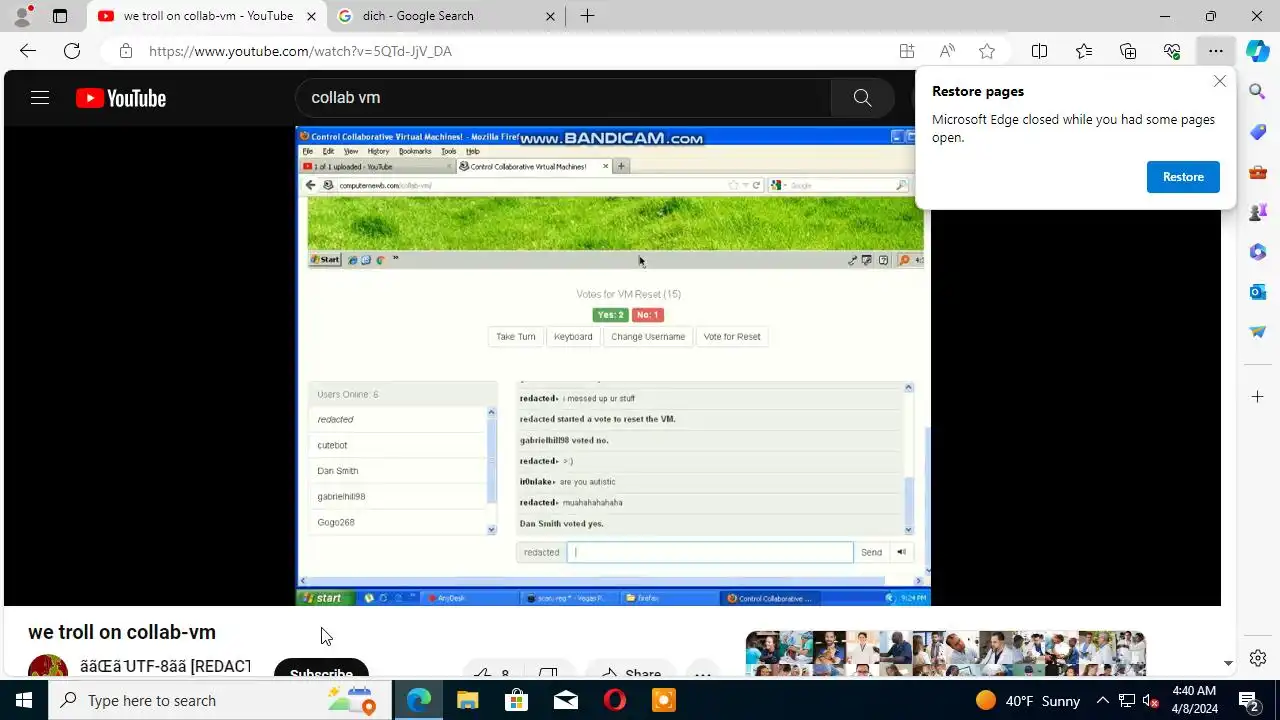
Task: Add this page to favorites star
Action: 987,51
